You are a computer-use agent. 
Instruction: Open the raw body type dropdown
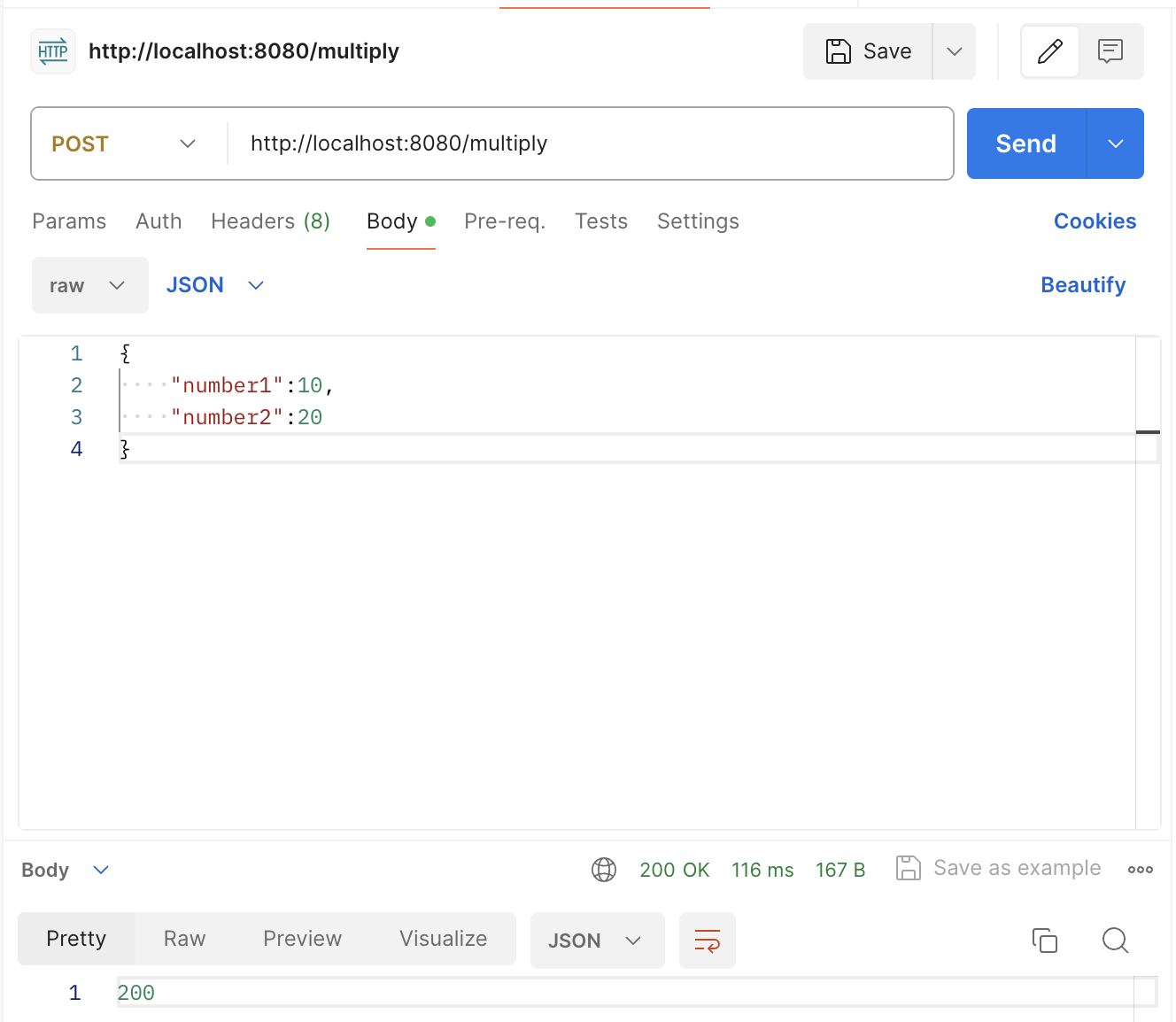(90, 285)
